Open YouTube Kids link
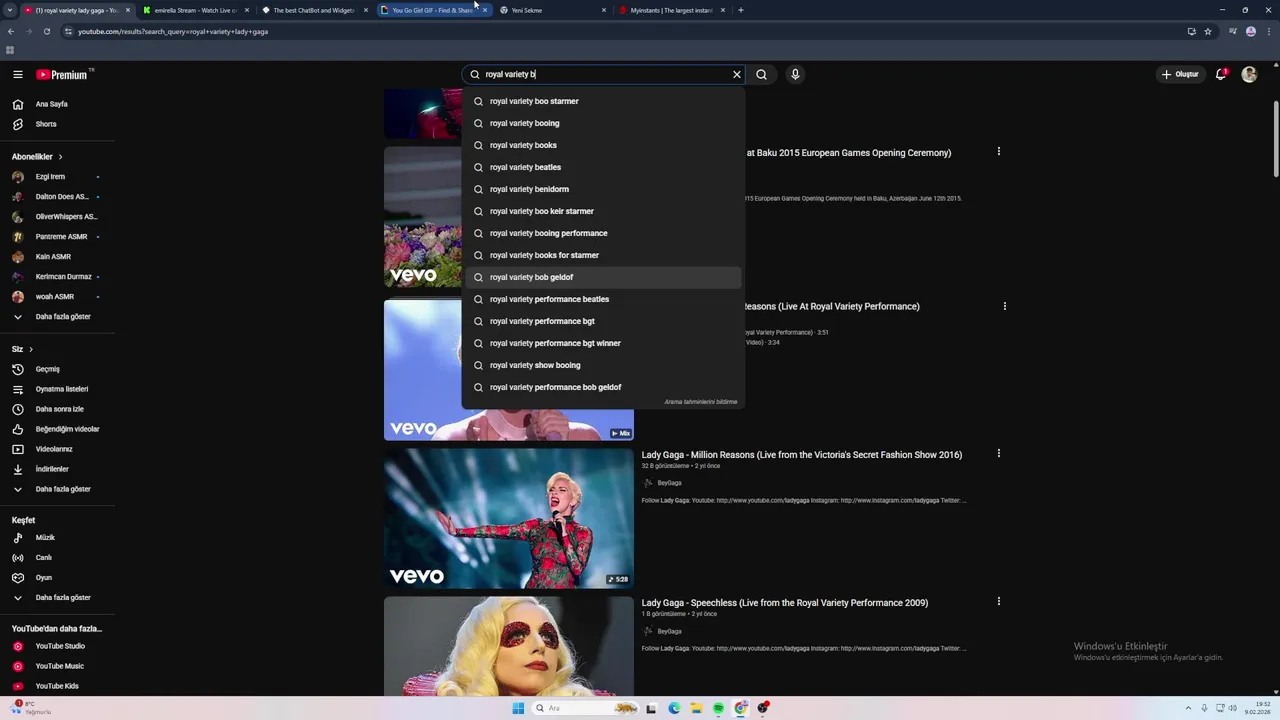 click(57, 686)
